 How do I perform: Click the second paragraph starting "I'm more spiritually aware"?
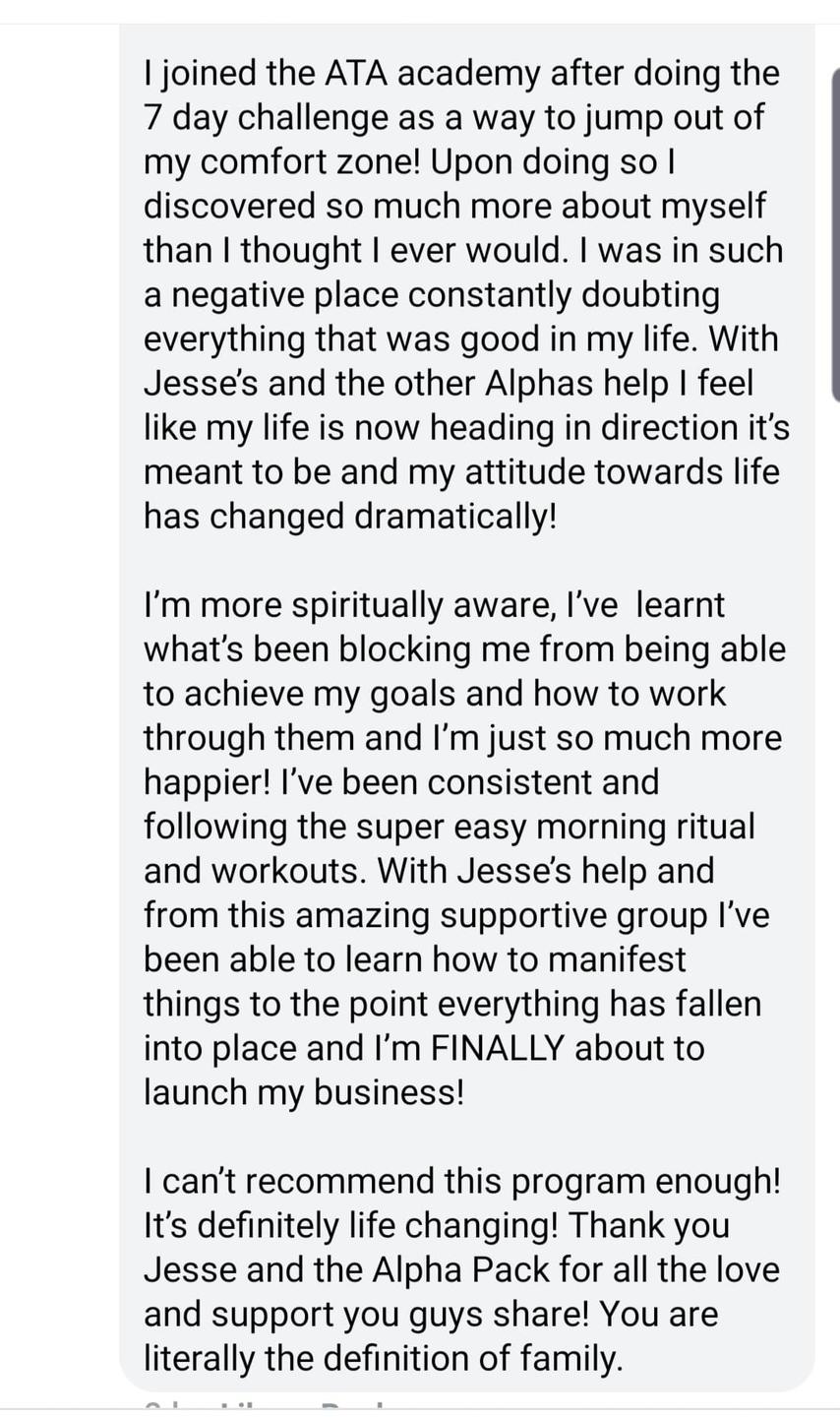point(464,848)
